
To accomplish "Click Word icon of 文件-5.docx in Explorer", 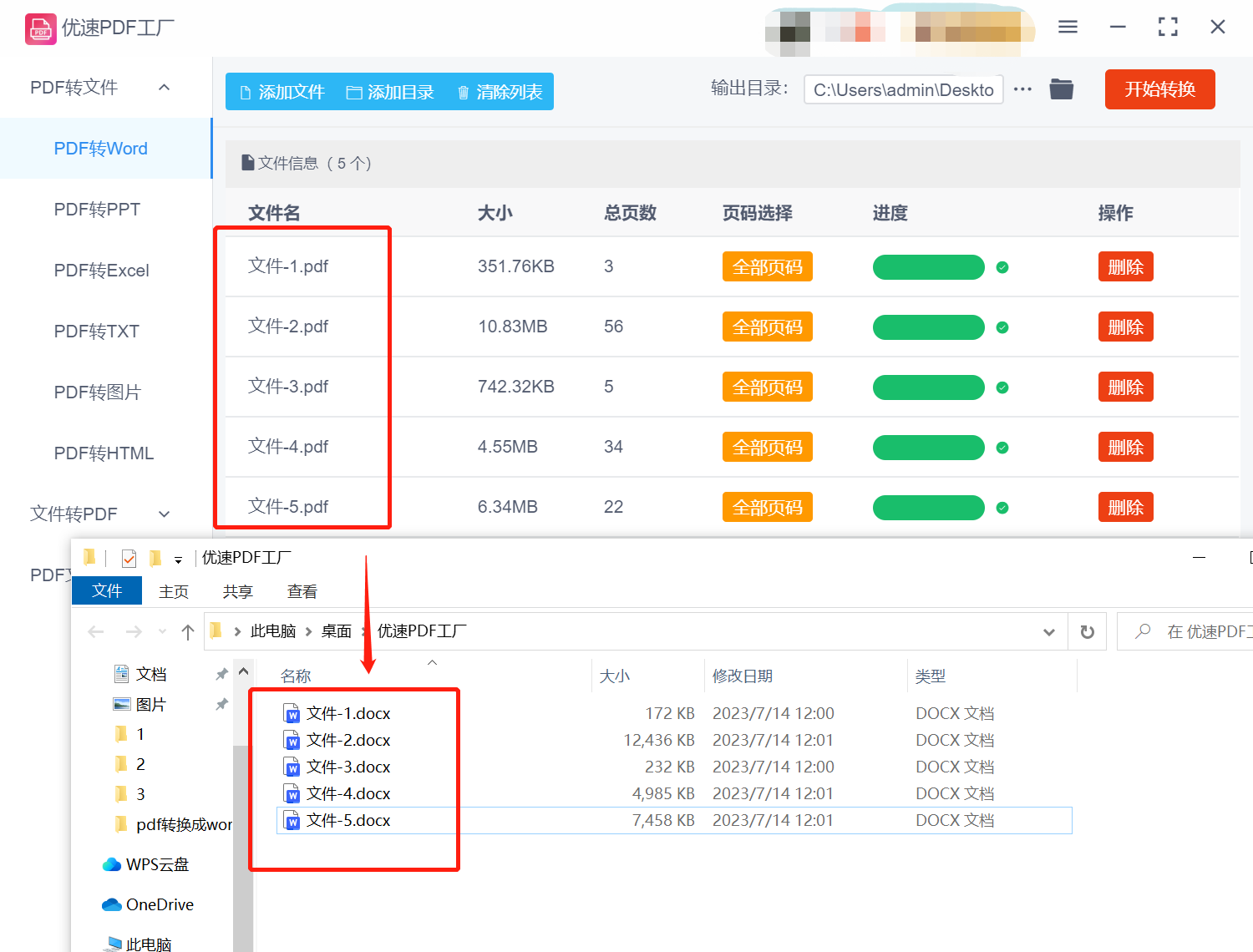I will (292, 821).
